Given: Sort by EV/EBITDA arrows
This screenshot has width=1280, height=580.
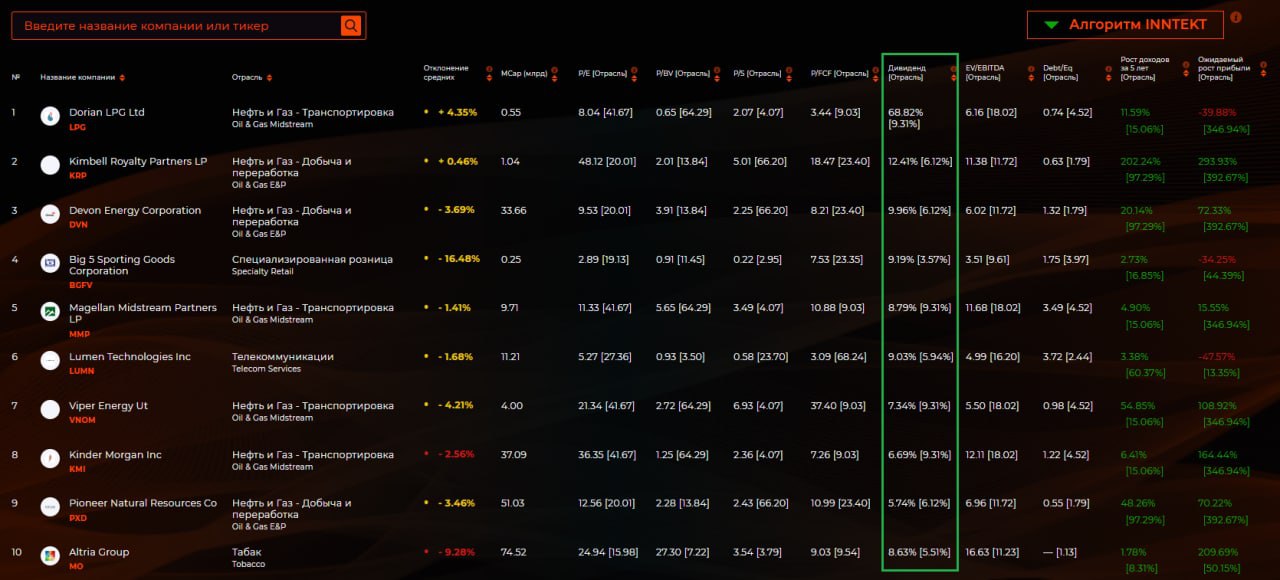Looking at the screenshot, I should [x=1031, y=79].
